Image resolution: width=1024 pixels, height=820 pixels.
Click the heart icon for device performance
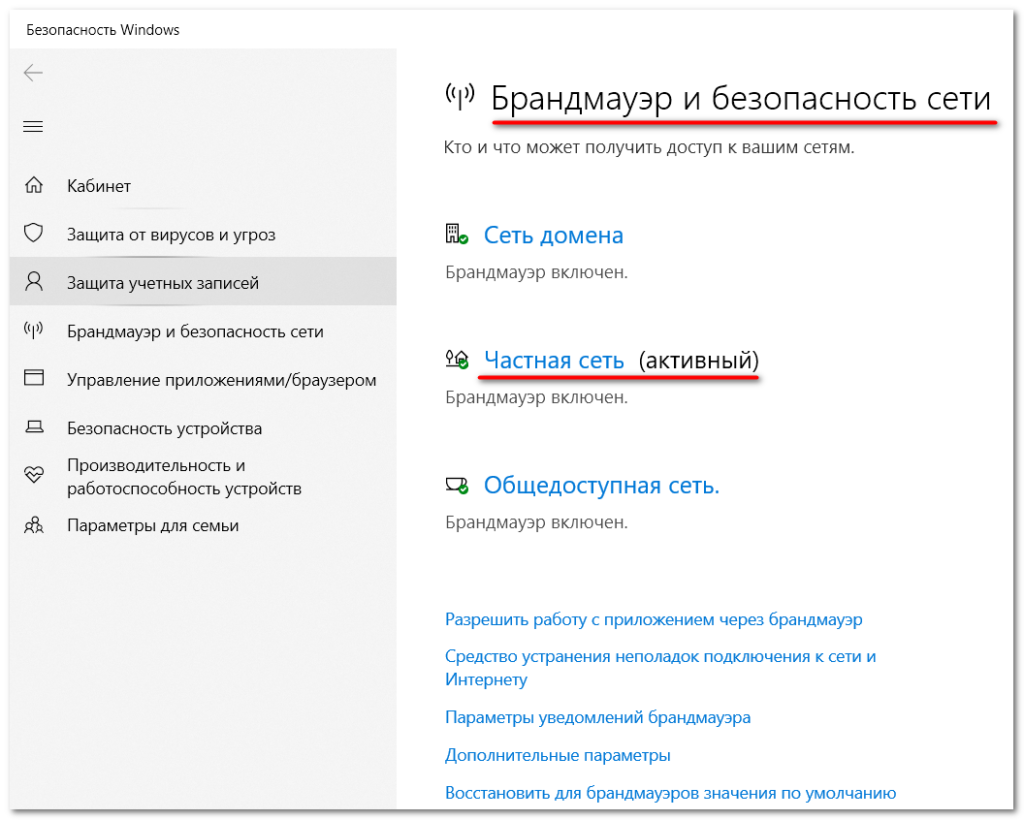point(34,475)
